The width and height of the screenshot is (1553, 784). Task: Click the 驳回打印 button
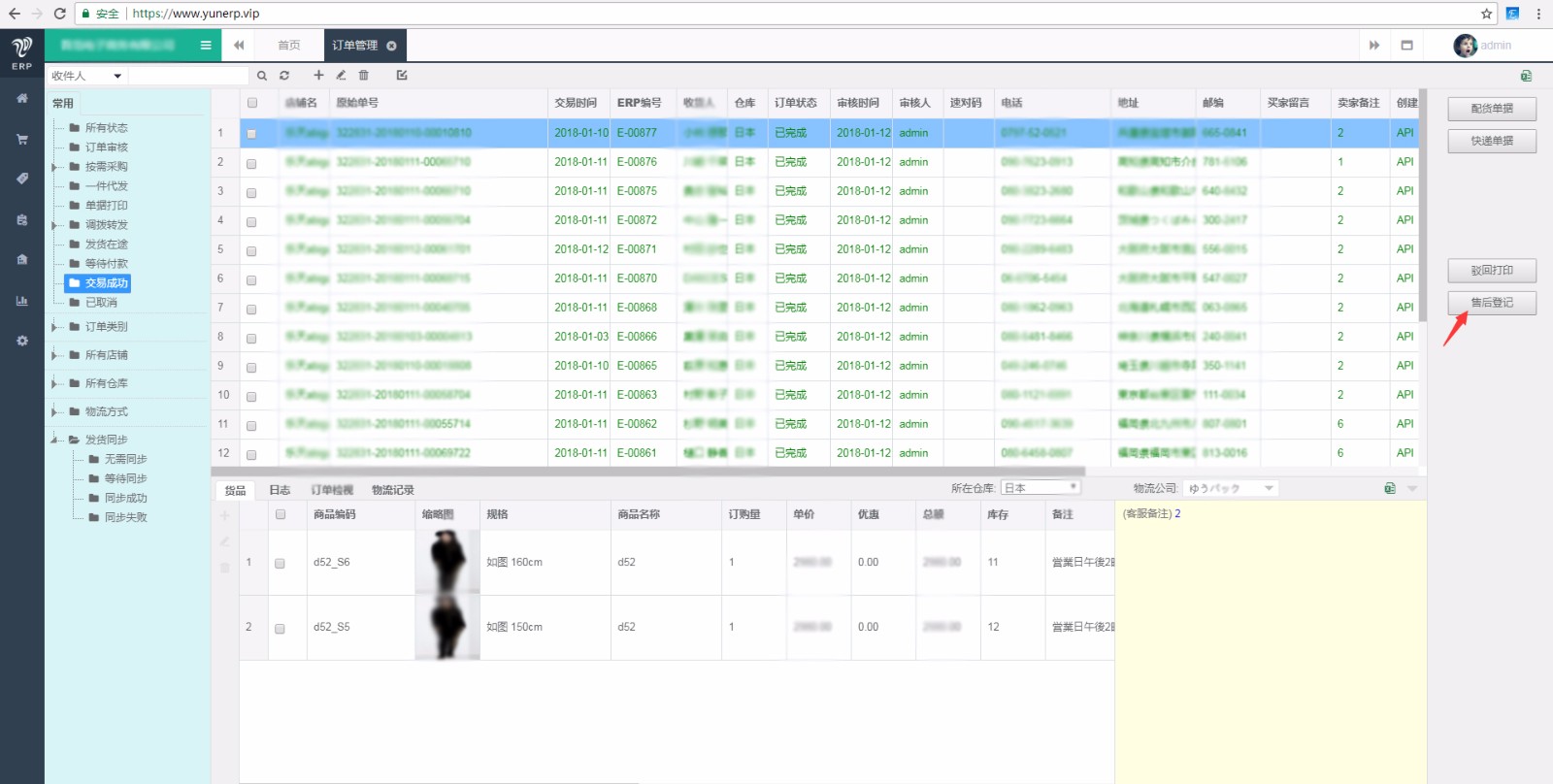click(1492, 271)
